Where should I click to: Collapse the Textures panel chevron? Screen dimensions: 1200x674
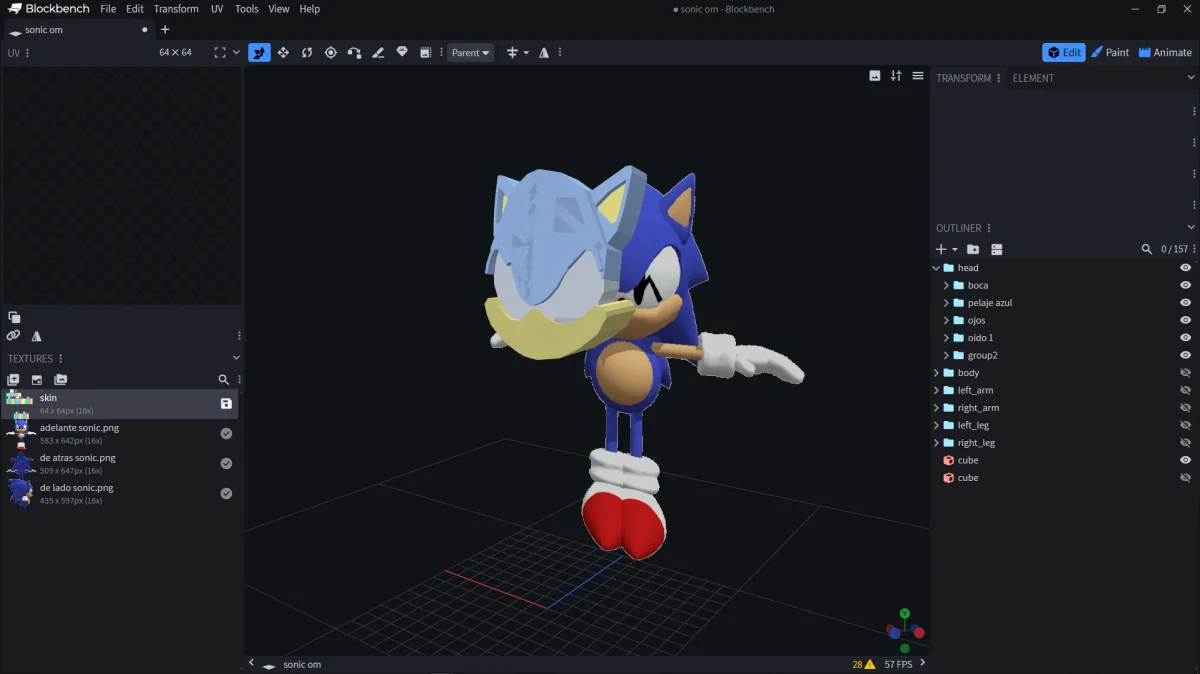(x=236, y=358)
